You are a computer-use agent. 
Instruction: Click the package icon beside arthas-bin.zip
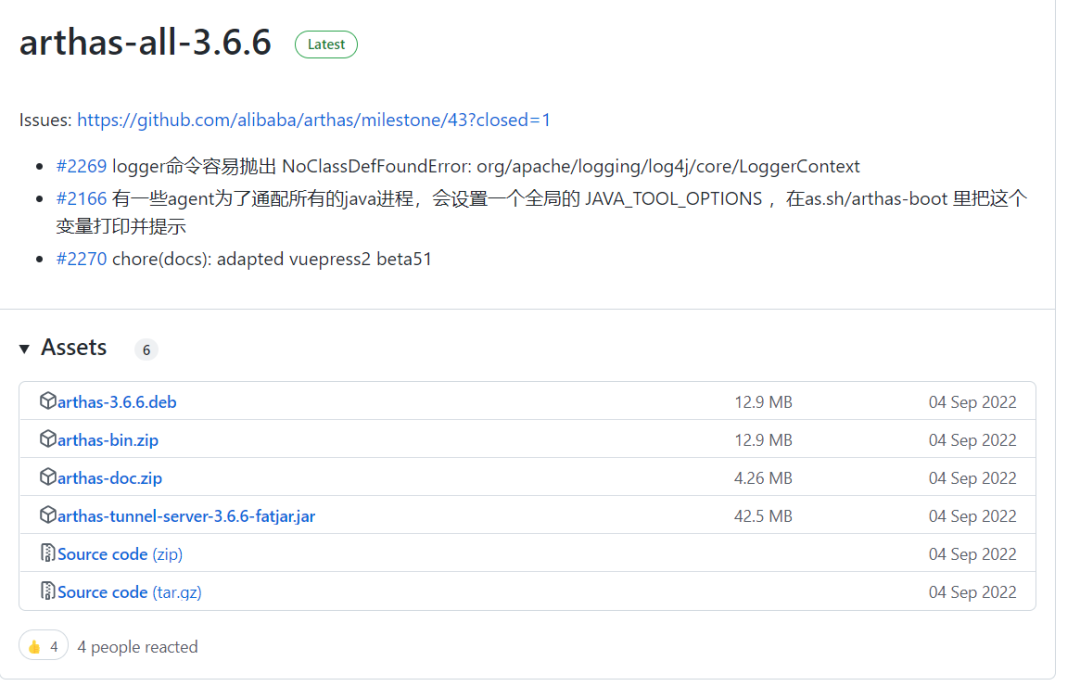48,439
